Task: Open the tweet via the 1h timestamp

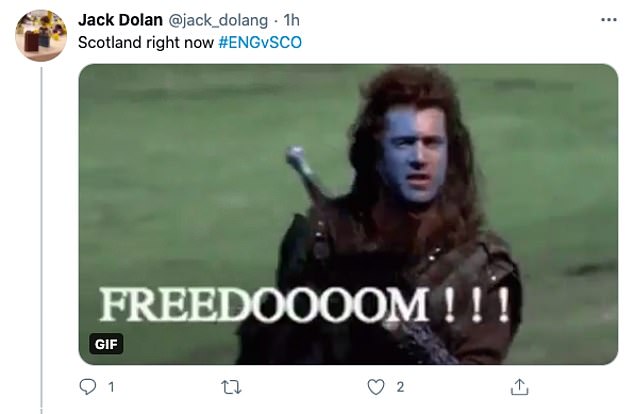Action: 292,20
